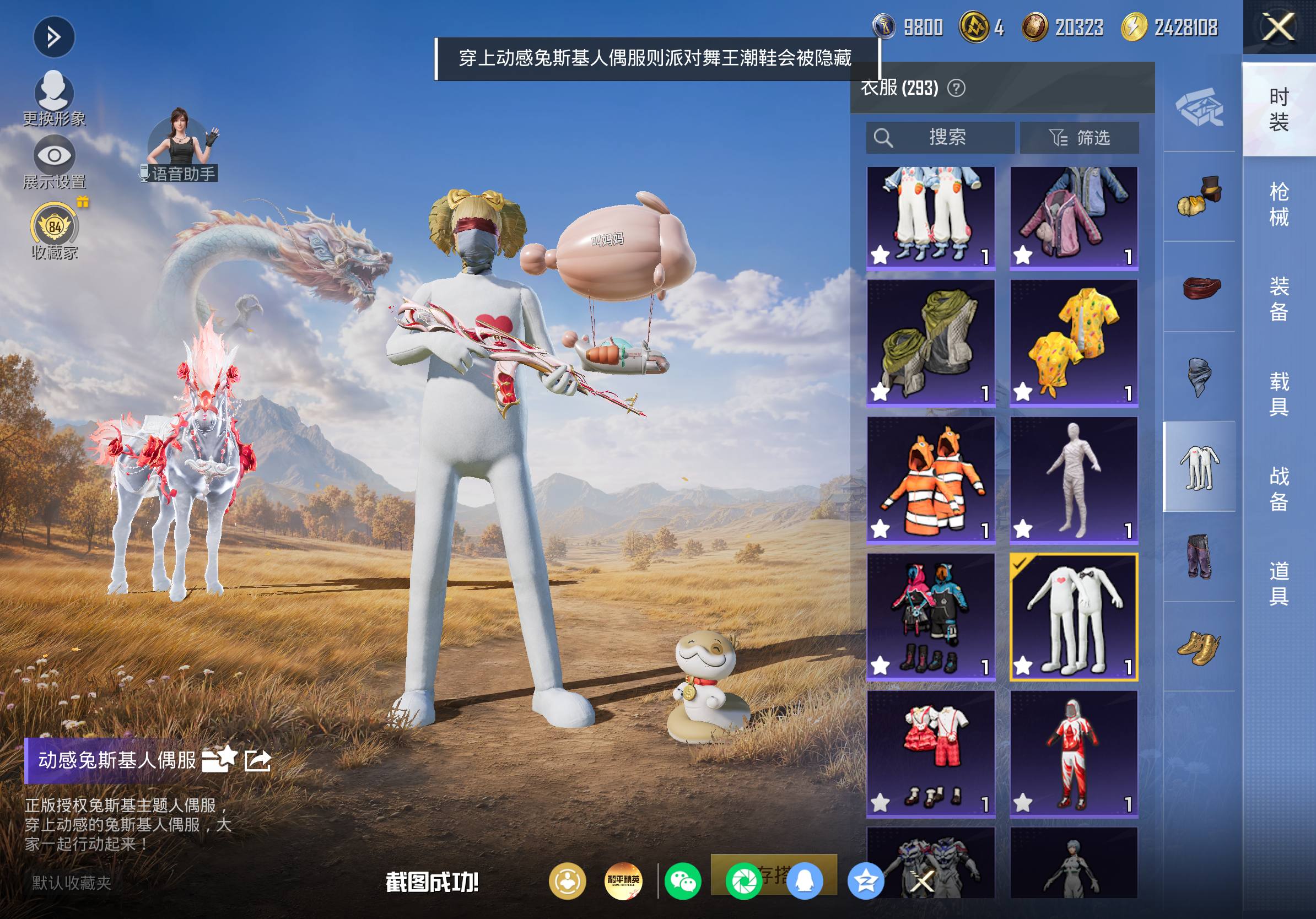Share screenshot to 和平精英 community icon
The width and height of the screenshot is (1316, 919).
623,881
